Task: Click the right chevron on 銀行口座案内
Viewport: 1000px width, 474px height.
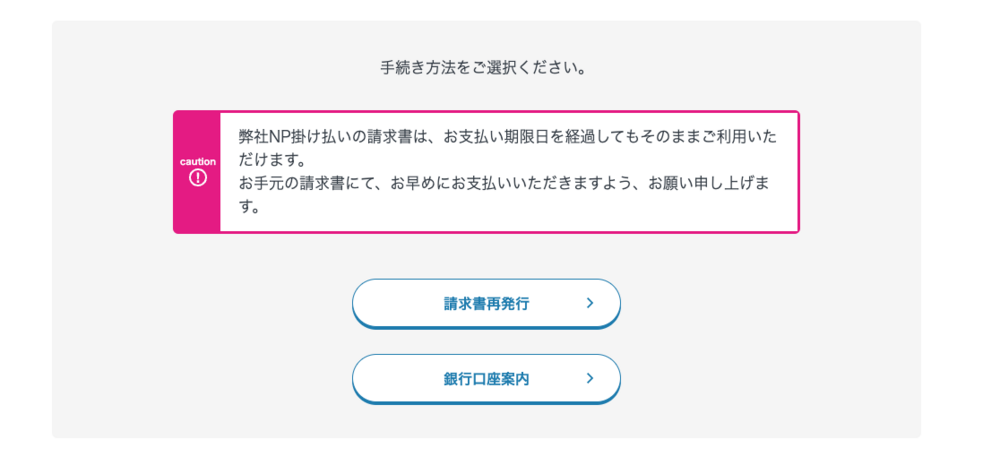Action: pos(590,379)
